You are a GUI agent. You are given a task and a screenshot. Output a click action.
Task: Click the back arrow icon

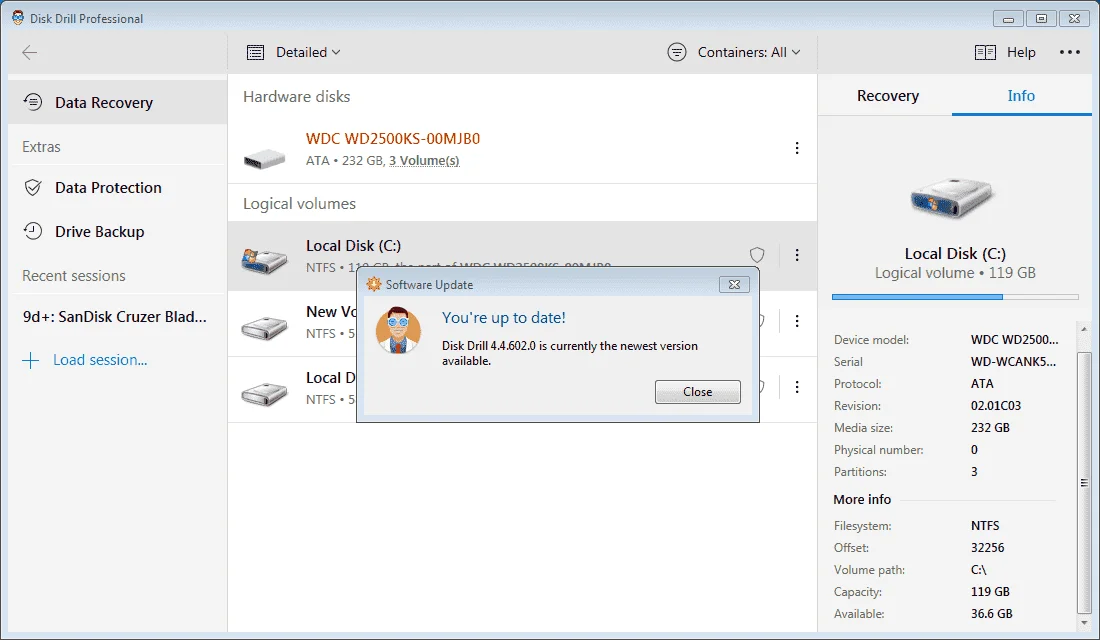[29, 53]
